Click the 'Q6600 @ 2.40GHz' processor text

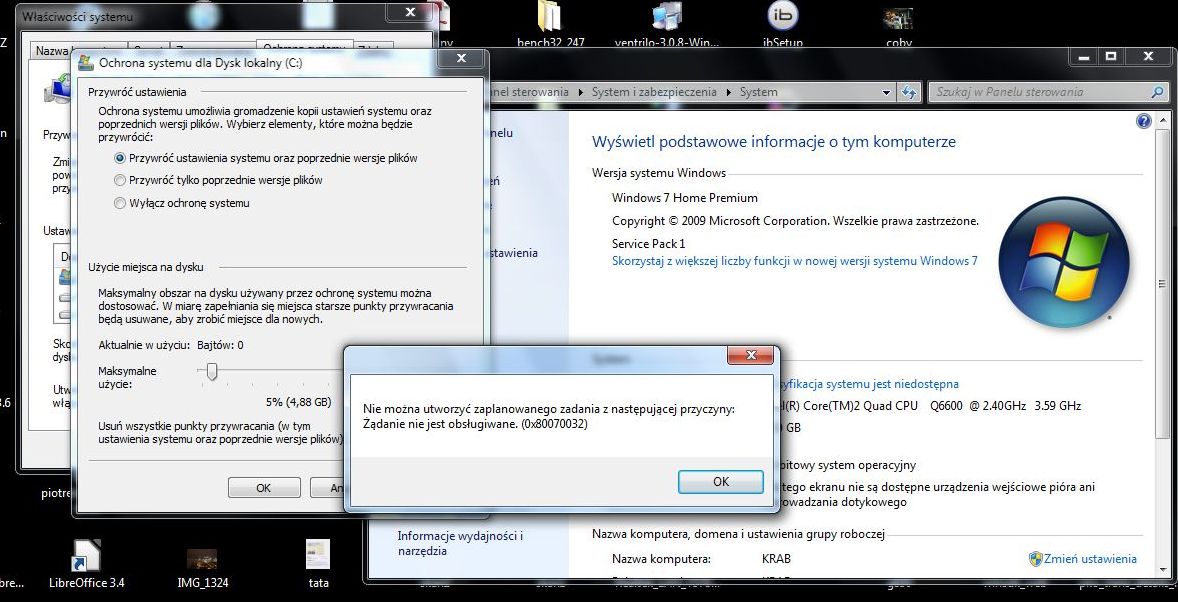tap(977, 406)
